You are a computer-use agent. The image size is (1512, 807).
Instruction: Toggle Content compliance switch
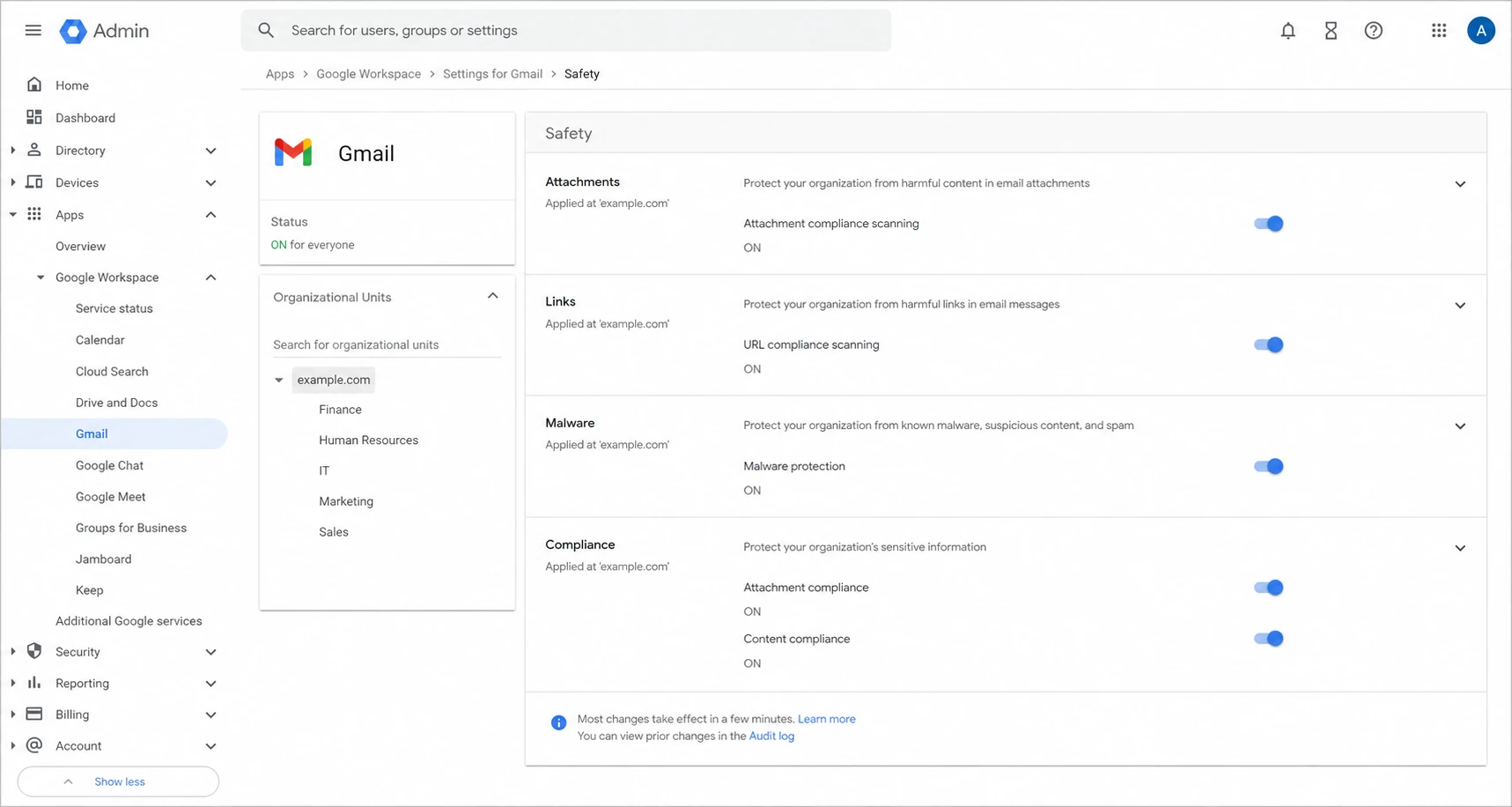[x=1269, y=639]
